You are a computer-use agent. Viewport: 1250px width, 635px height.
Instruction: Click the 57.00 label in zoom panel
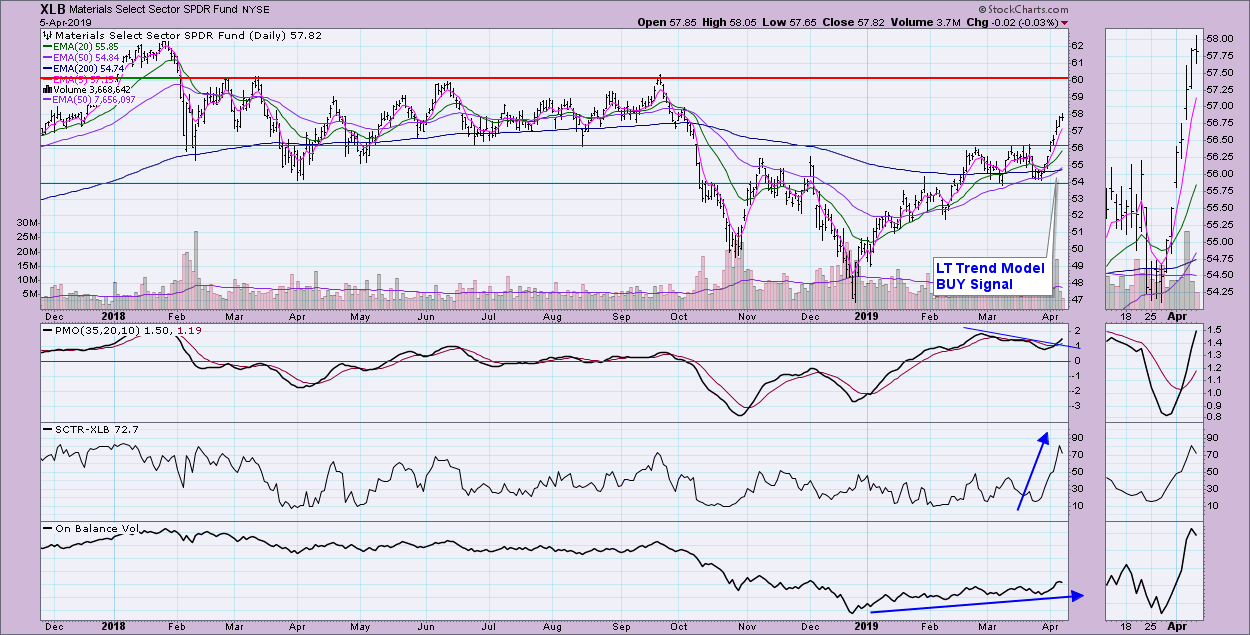tap(1219, 106)
